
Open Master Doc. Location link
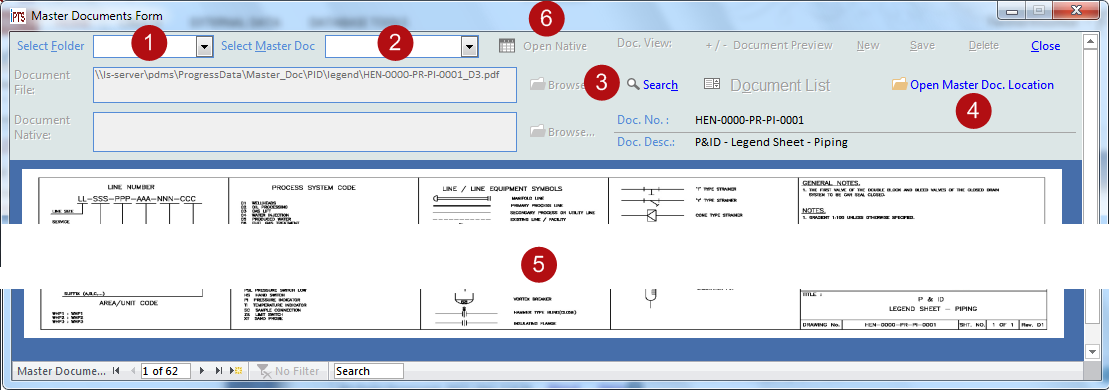pyautogui.click(x=982, y=84)
